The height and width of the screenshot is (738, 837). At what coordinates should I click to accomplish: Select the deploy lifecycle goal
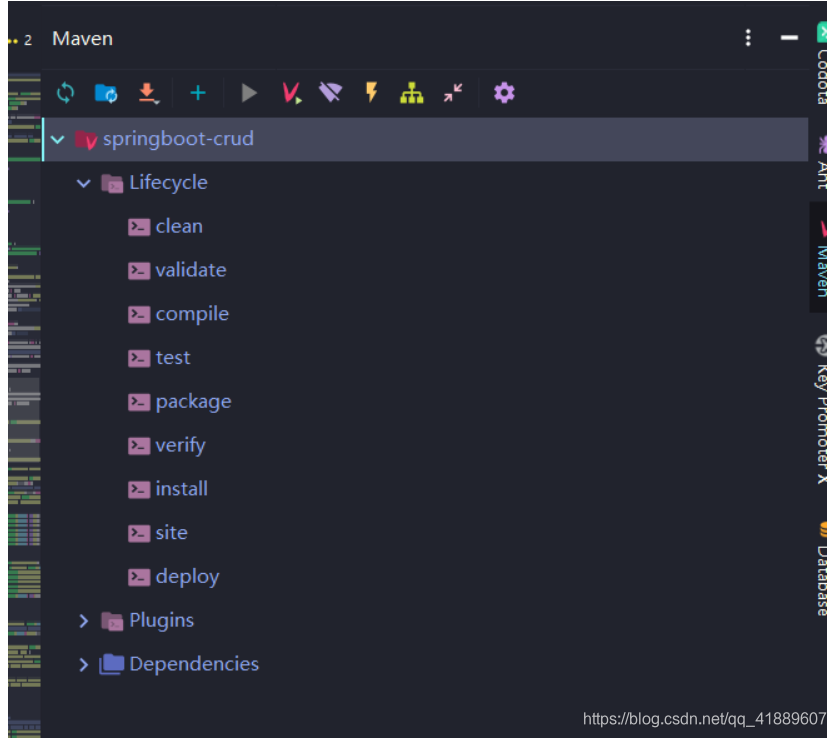187,576
